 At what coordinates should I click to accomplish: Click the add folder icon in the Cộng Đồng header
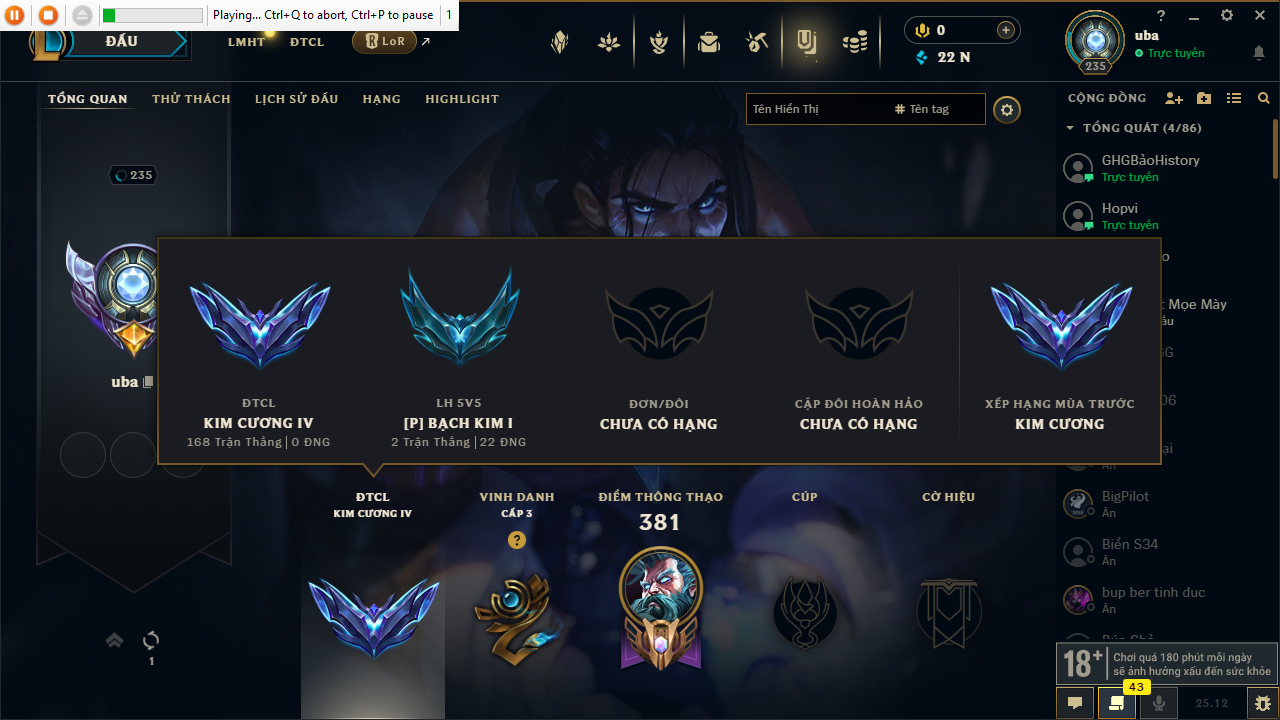pyautogui.click(x=1204, y=98)
